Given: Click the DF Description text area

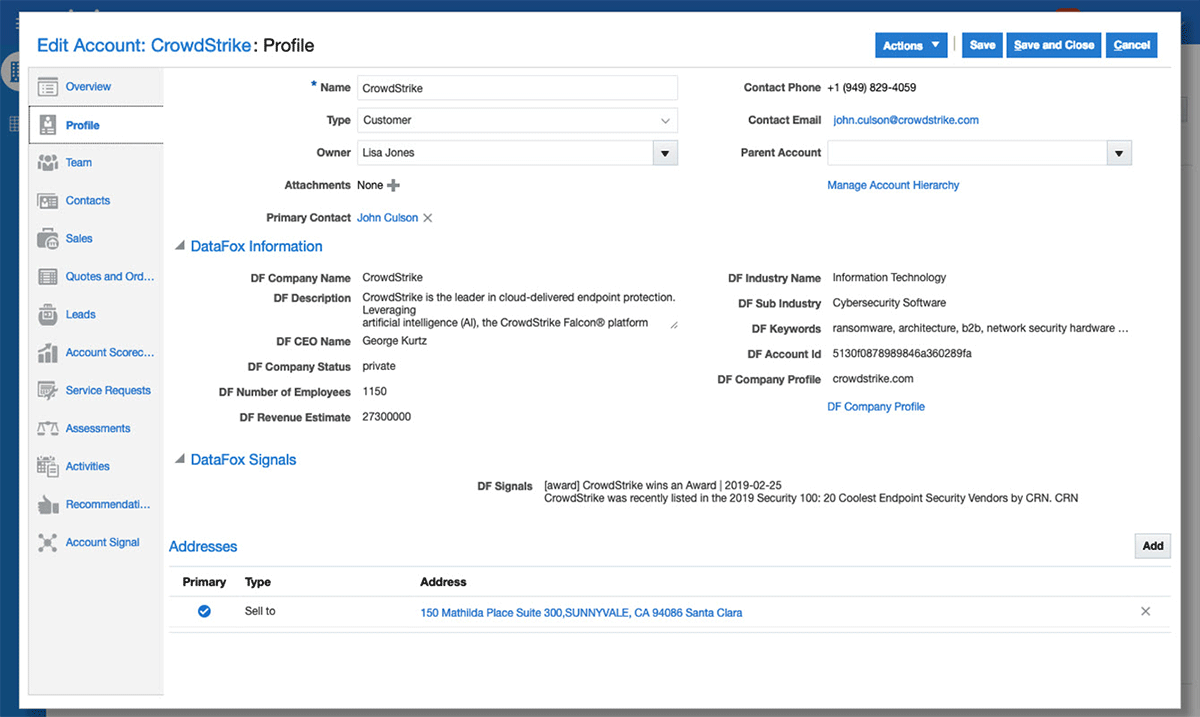Looking at the screenshot, I should pos(519,310).
